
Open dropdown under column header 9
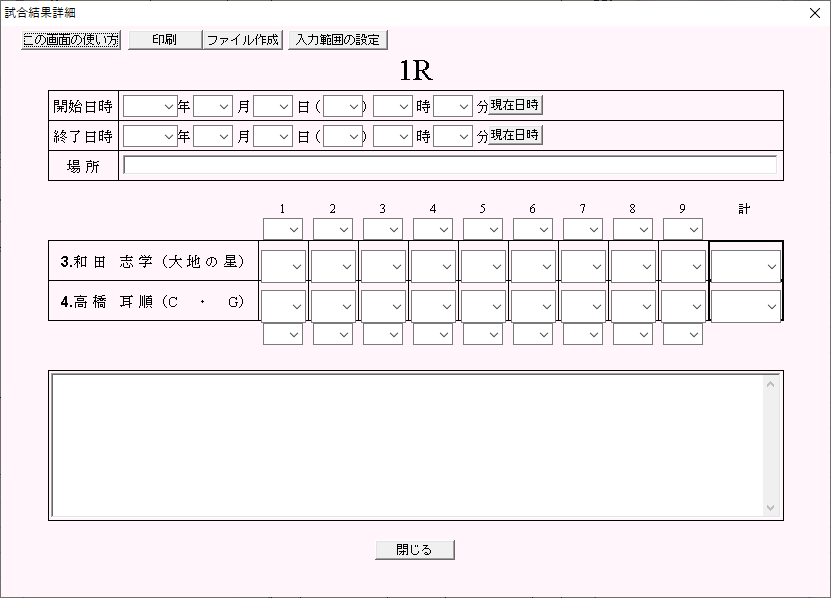point(683,229)
